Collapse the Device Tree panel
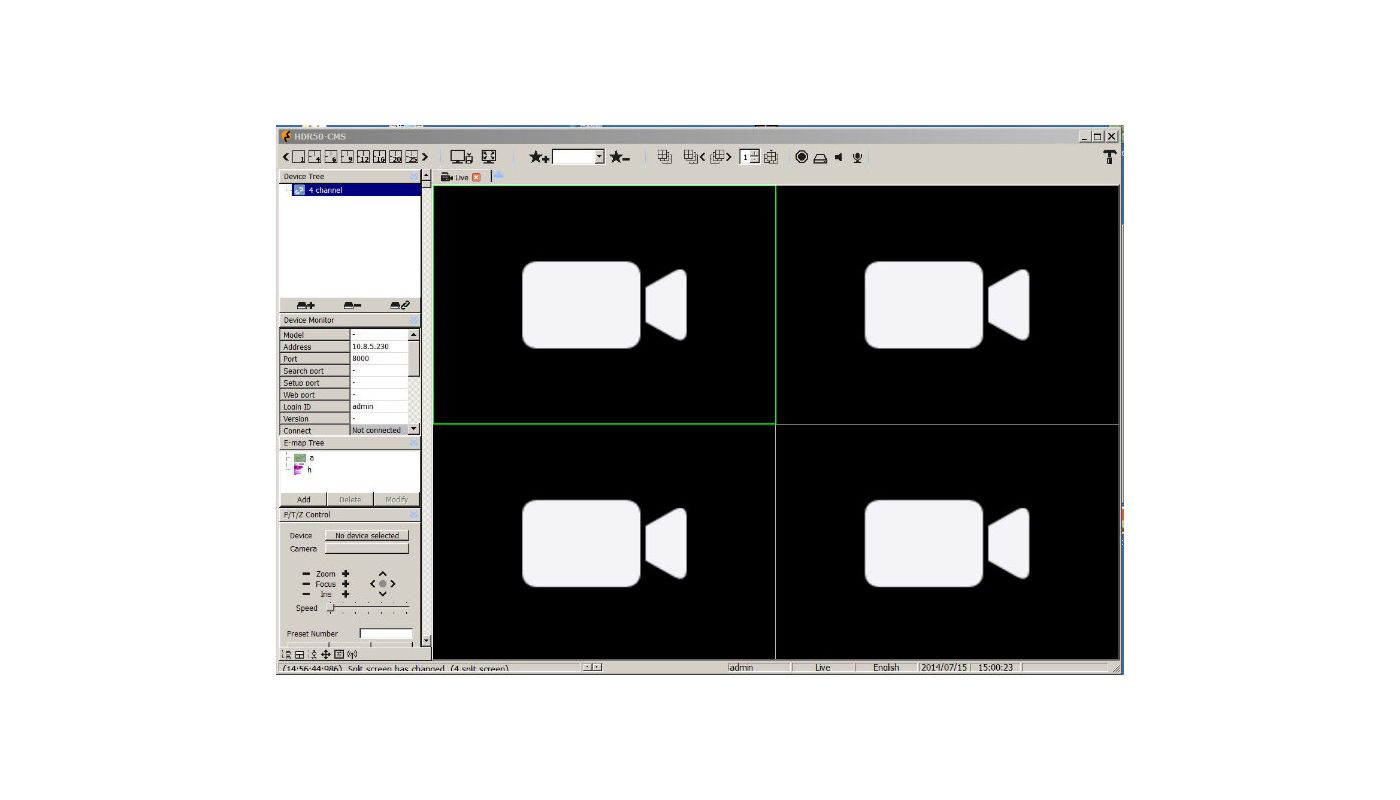 (413, 176)
